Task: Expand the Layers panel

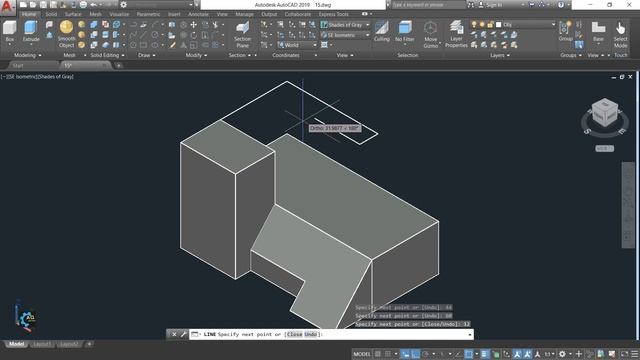Action: tap(500, 55)
